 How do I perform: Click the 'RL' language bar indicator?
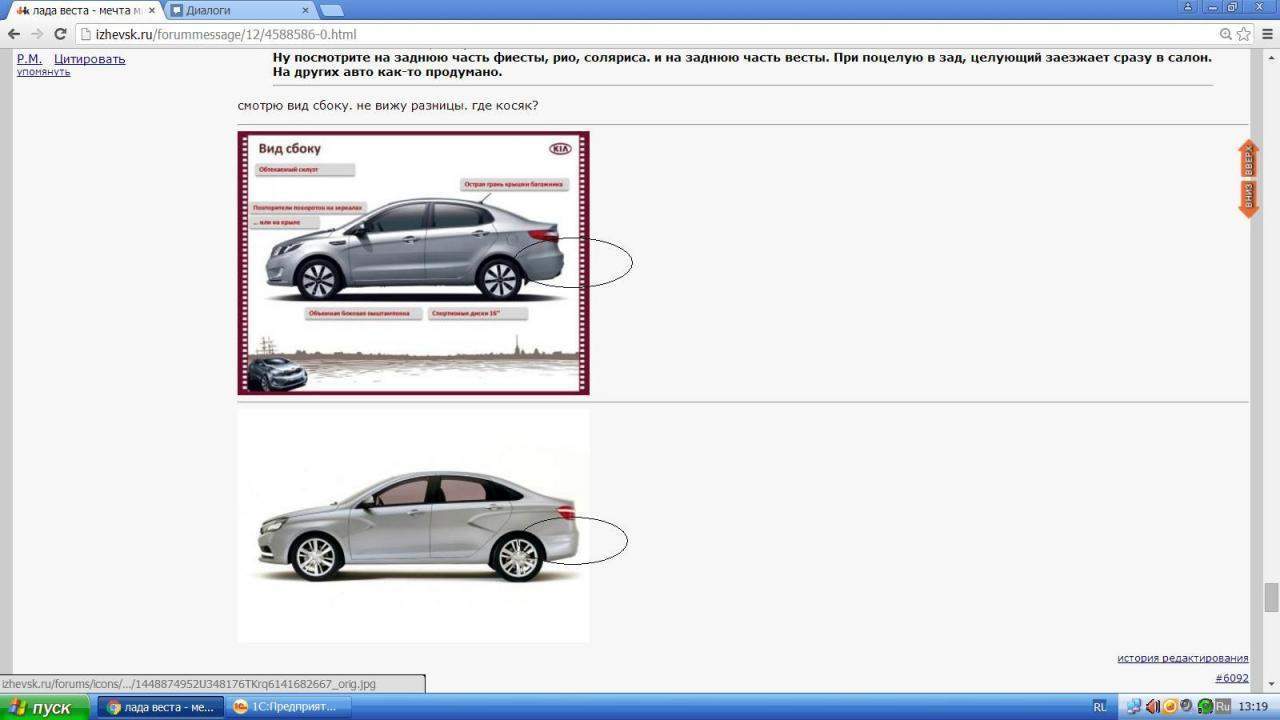pyautogui.click(x=1100, y=707)
